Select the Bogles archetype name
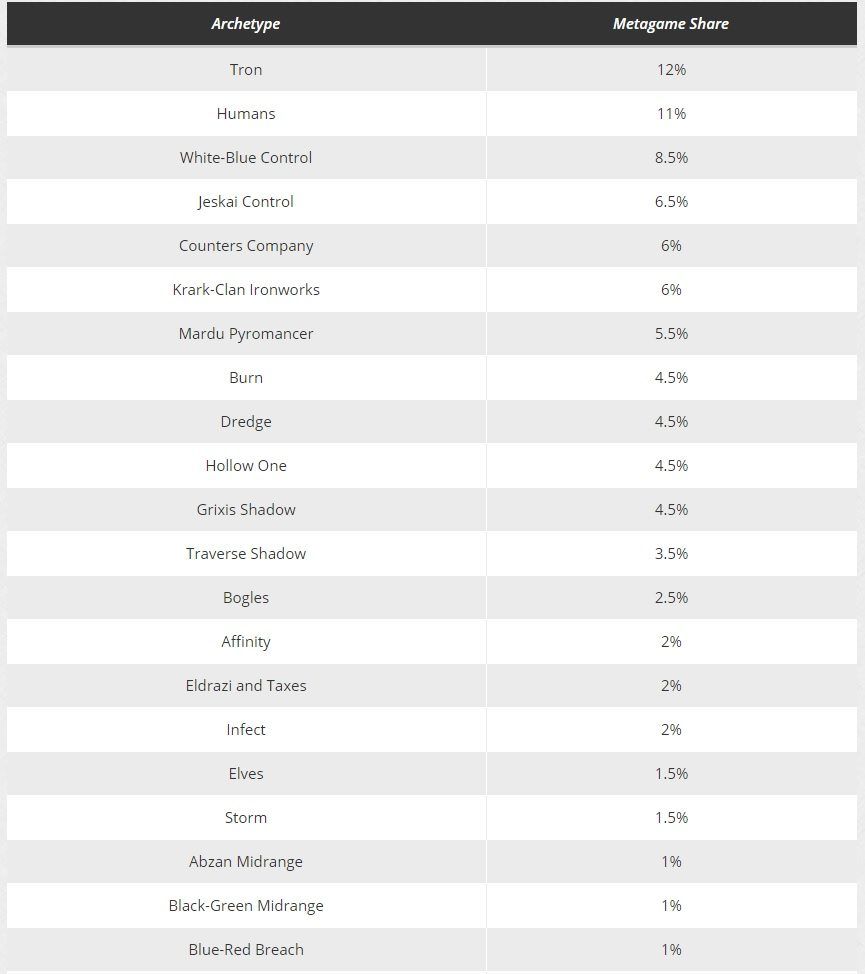 [x=246, y=598]
